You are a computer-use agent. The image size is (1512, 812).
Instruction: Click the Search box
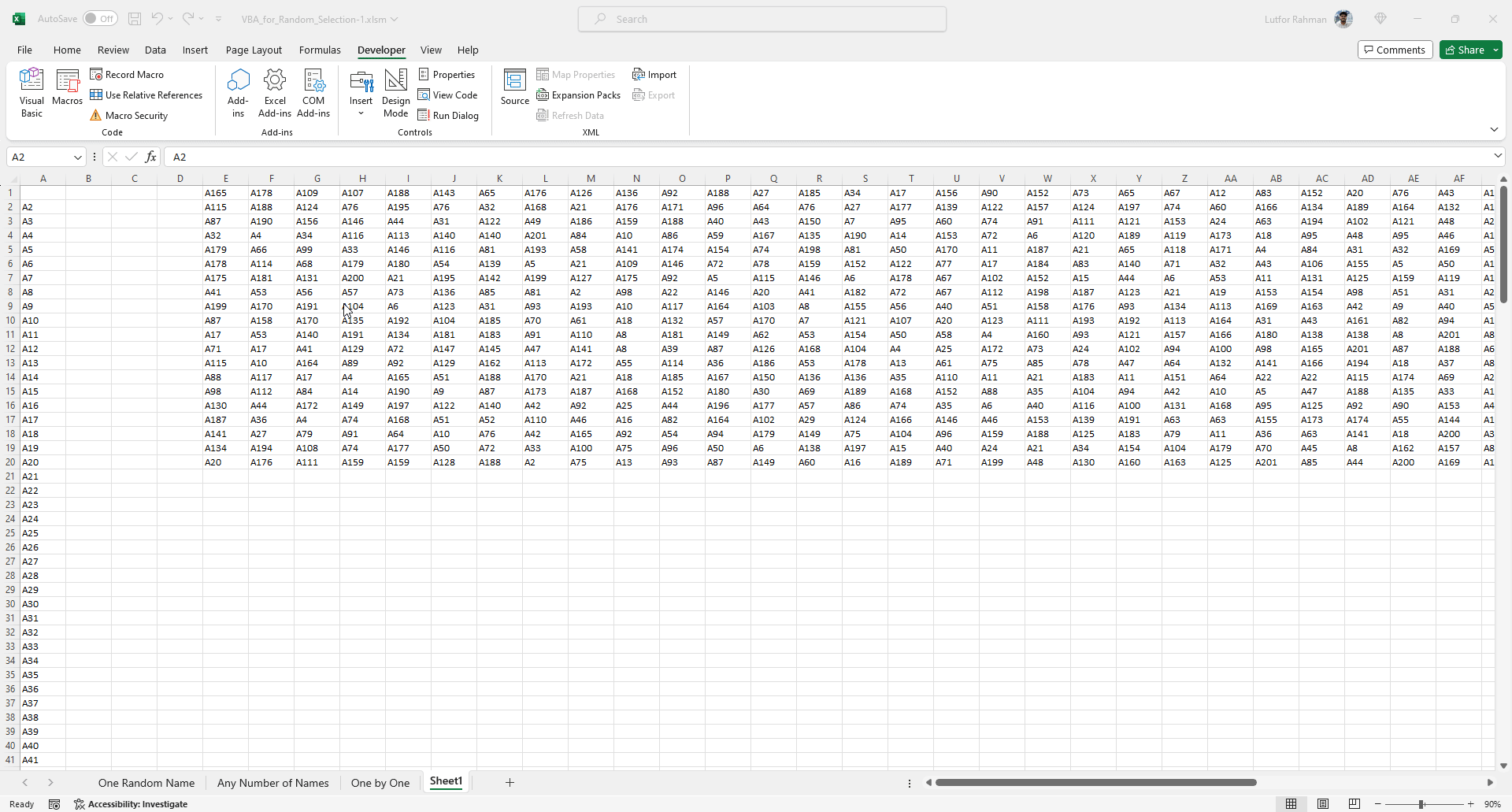pyautogui.click(x=762, y=19)
